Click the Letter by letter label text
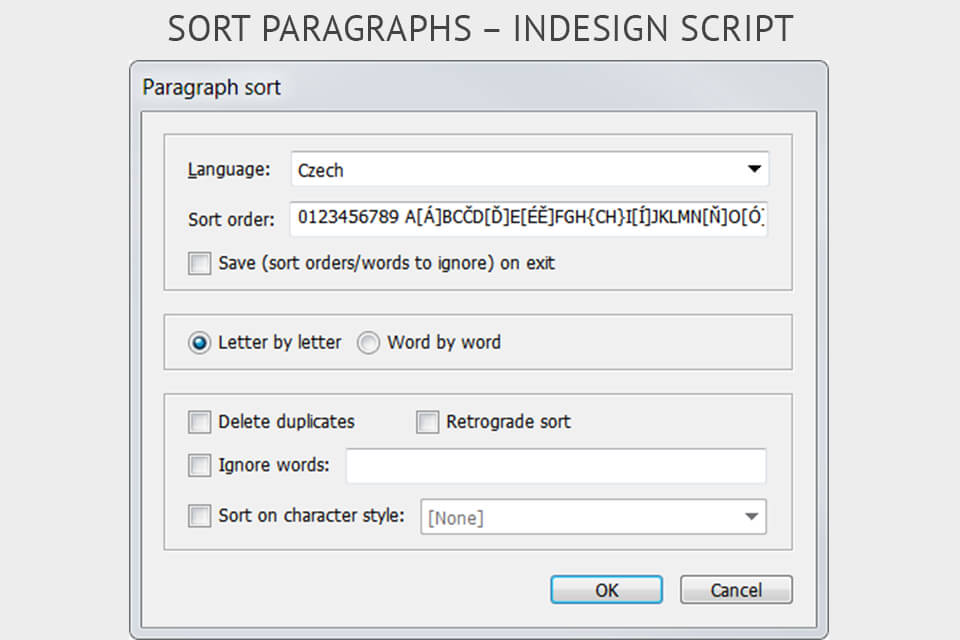Screen dimensions: 960x640 [x=279, y=342]
